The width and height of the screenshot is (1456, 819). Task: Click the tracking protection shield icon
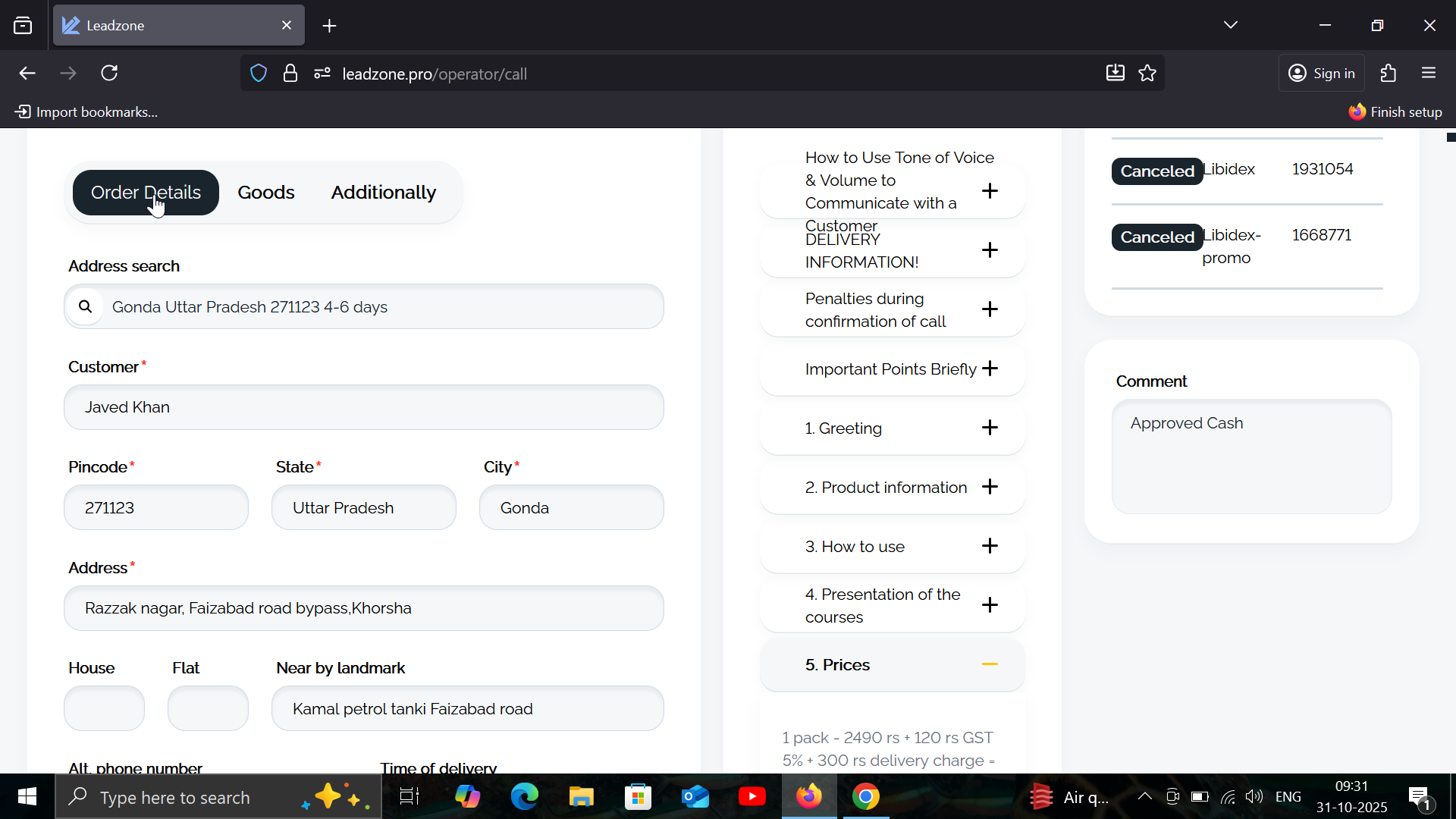pyautogui.click(x=259, y=74)
